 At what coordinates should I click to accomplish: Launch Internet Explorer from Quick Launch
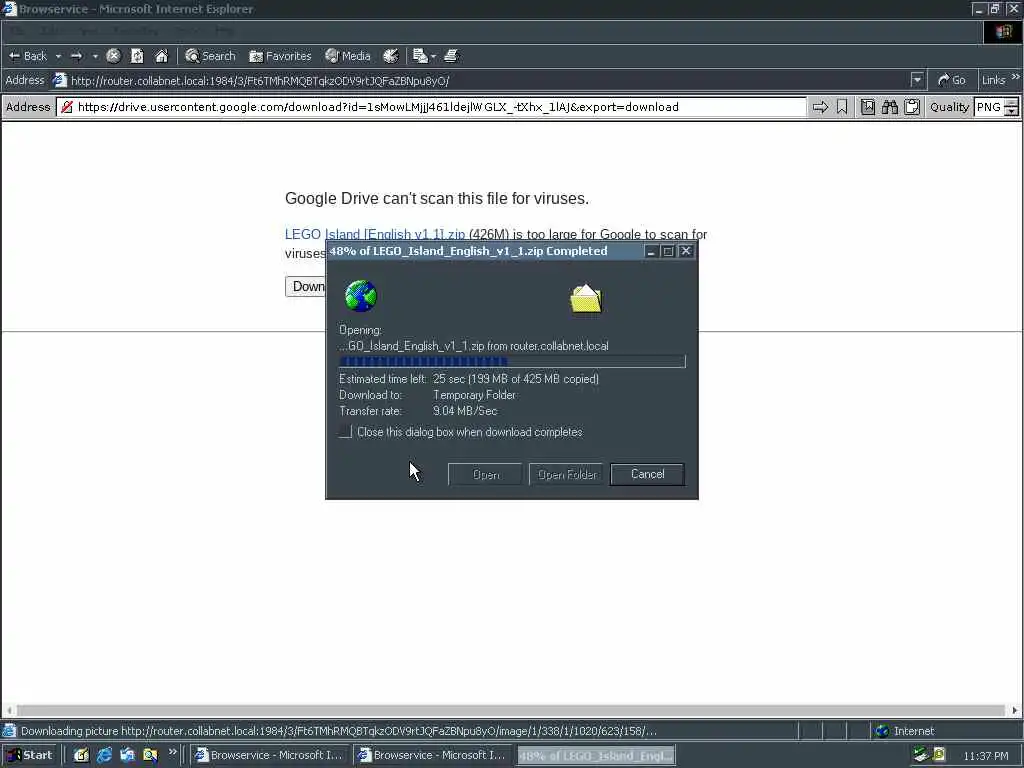coord(104,755)
